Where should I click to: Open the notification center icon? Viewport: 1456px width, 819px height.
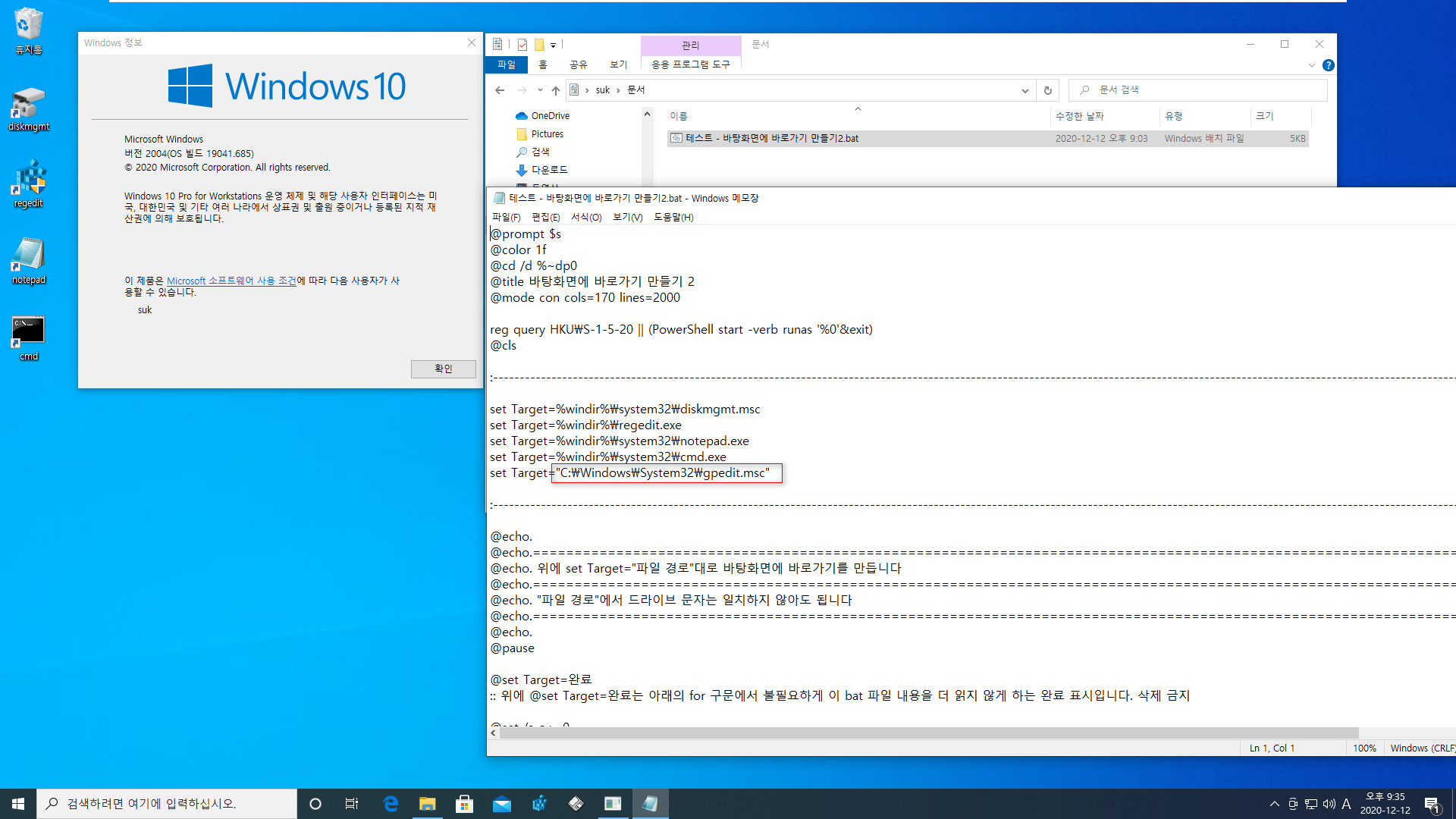click(1432, 804)
